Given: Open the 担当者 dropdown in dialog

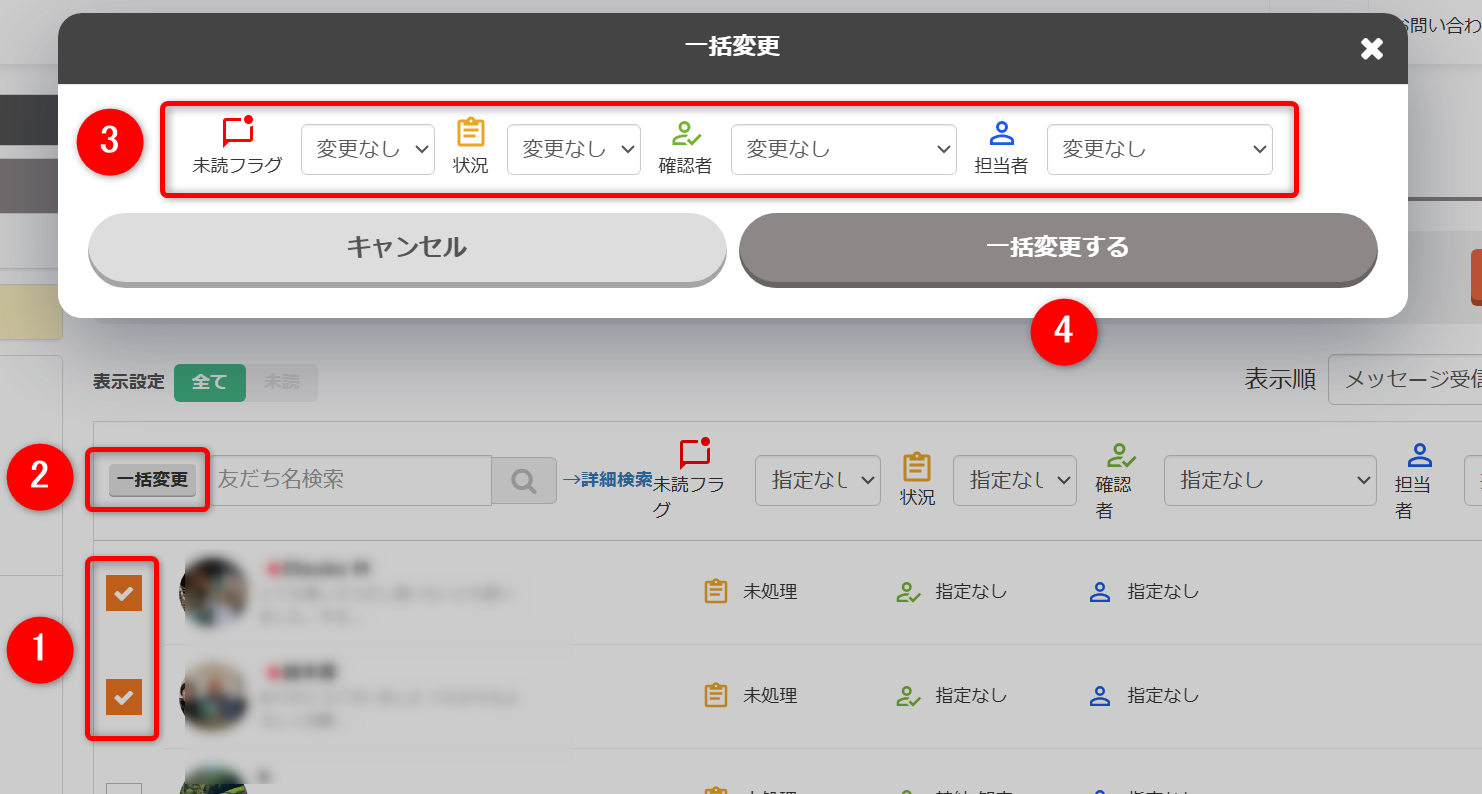Looking at the screenshot, I should (1160, 149).
